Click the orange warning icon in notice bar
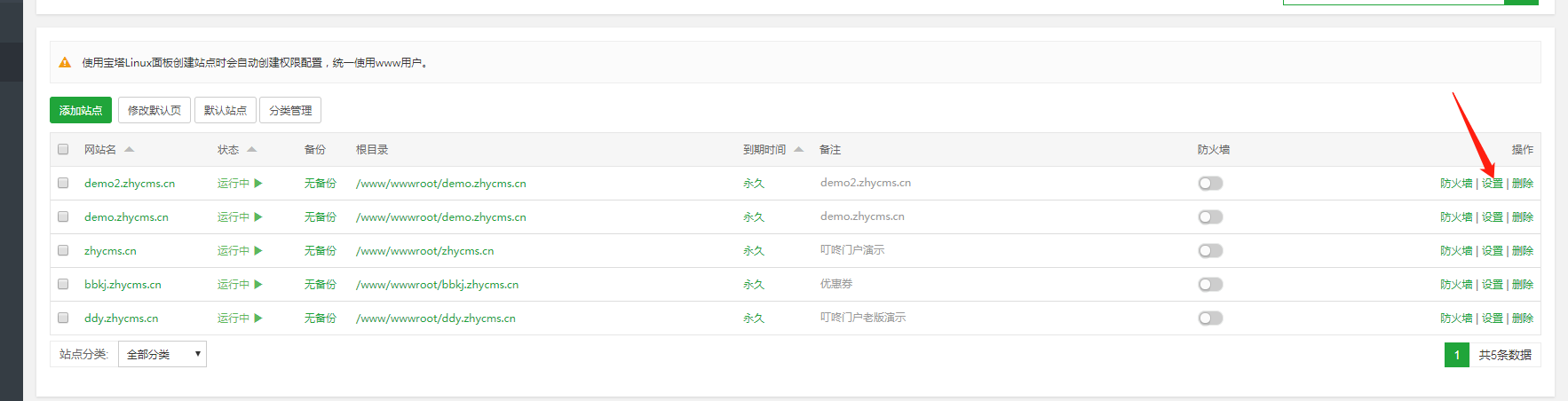The height and width of the screenshot is (401, 1568). point(65,63)
